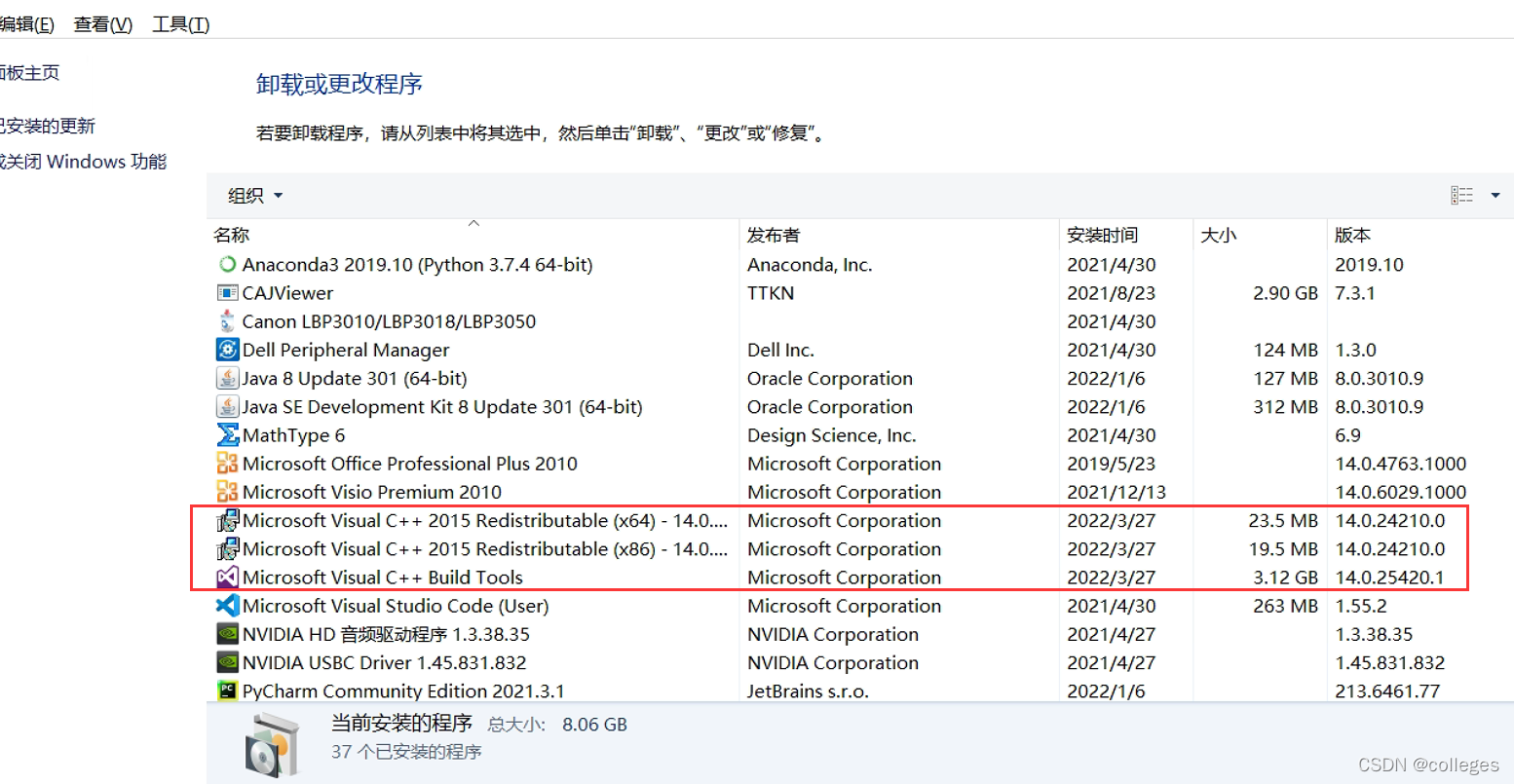This screenshot has width=1514, height=784.
Task: Click version 14.0.25420.1 cell
Action: click(x=1390, y=577)
